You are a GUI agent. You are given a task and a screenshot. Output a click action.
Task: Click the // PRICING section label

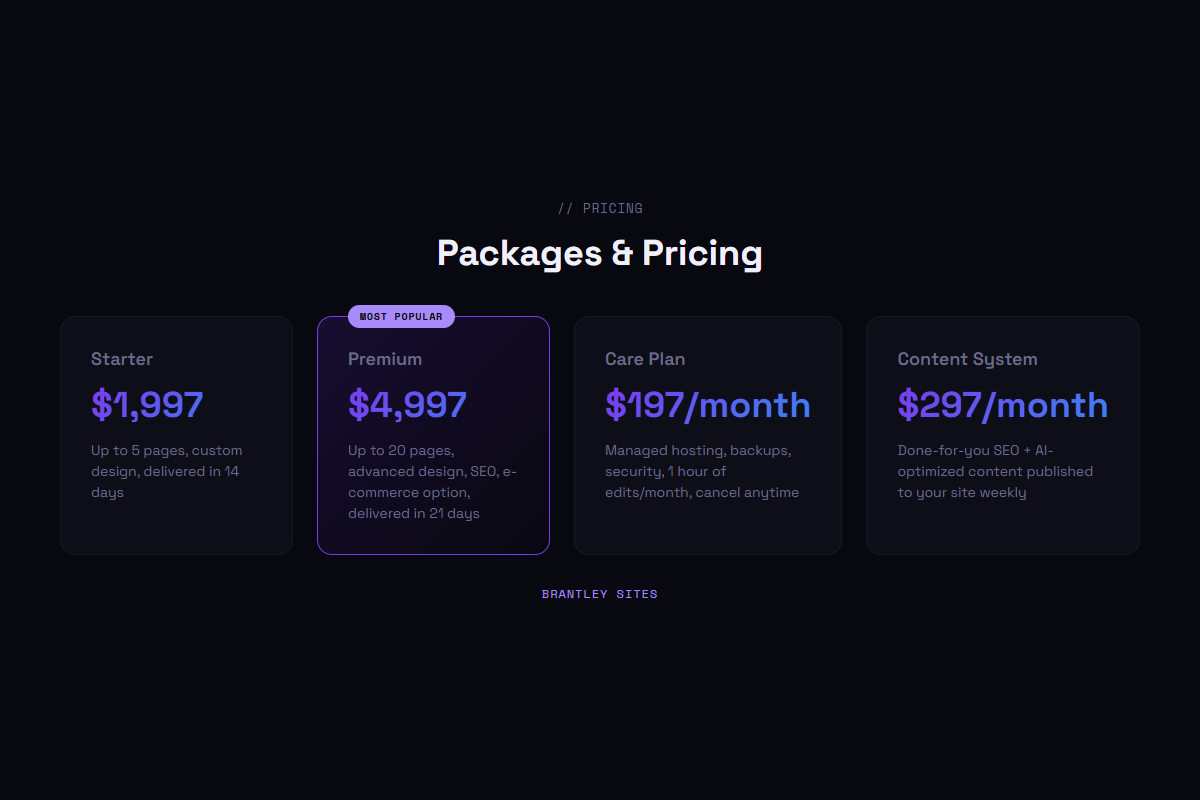pos(599,208)
